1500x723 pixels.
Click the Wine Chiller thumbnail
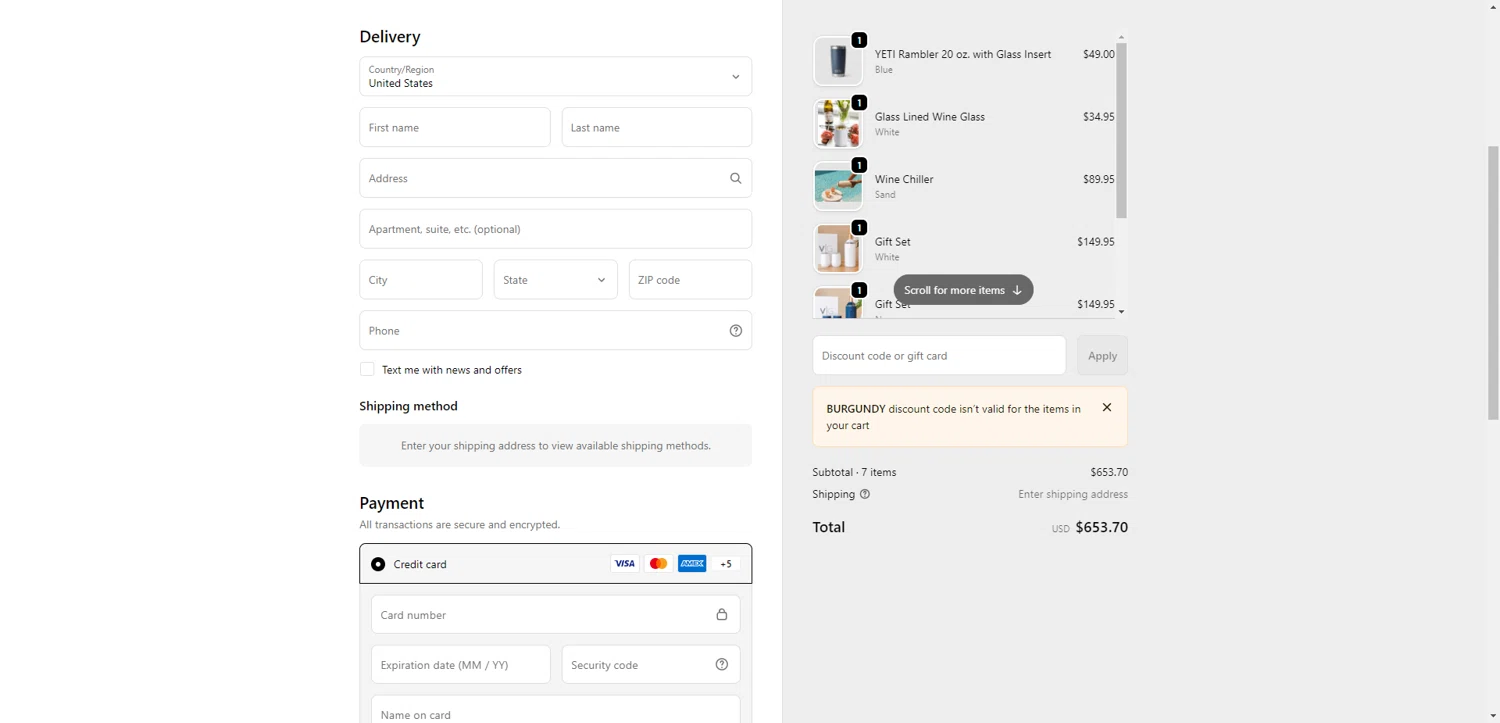[838, 186]
